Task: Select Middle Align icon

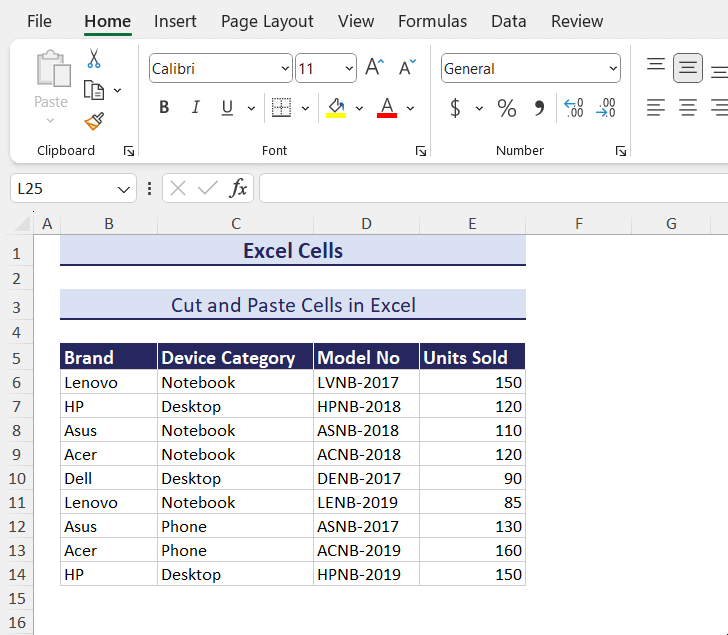Action: point(688,68)
